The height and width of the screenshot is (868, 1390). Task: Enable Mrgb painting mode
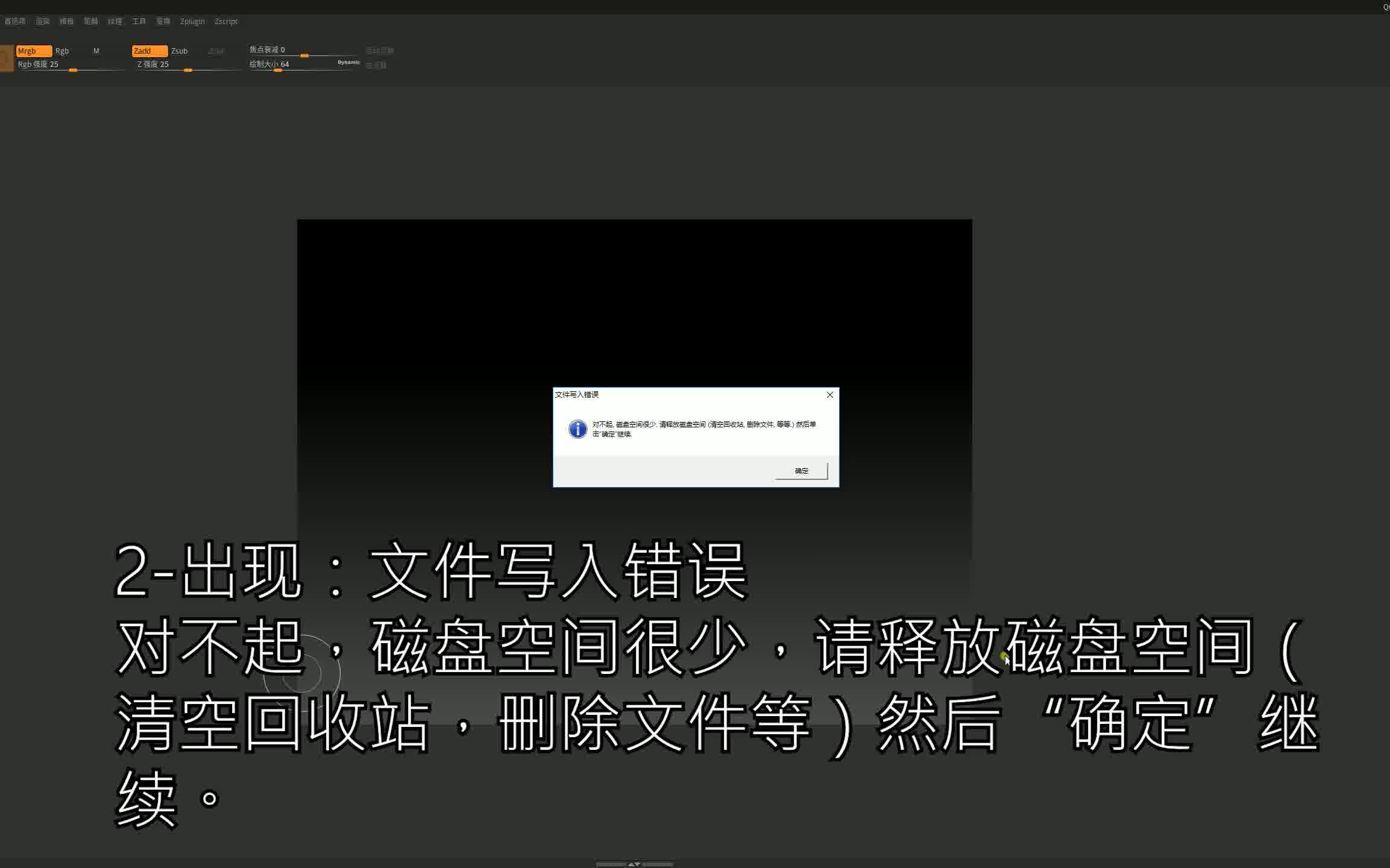(34, 51)
